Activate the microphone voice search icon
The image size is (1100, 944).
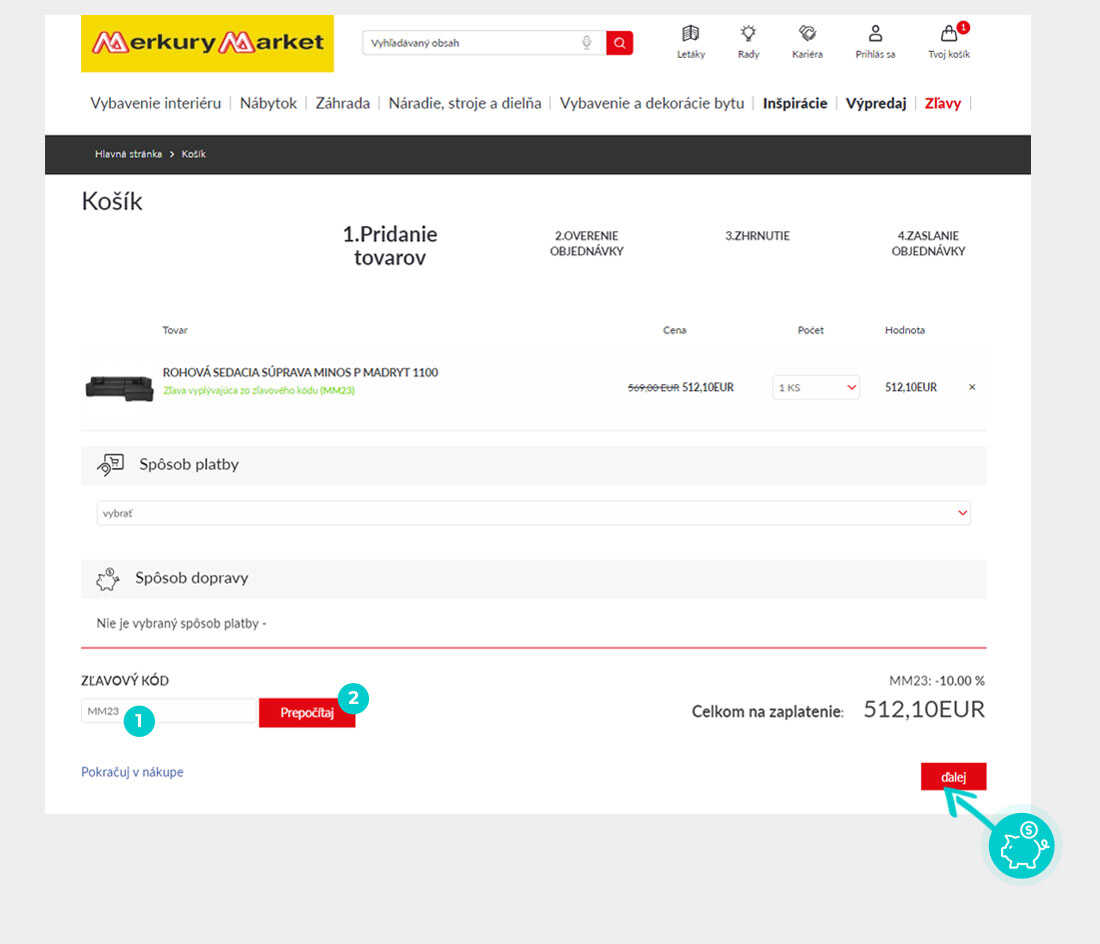586,43
